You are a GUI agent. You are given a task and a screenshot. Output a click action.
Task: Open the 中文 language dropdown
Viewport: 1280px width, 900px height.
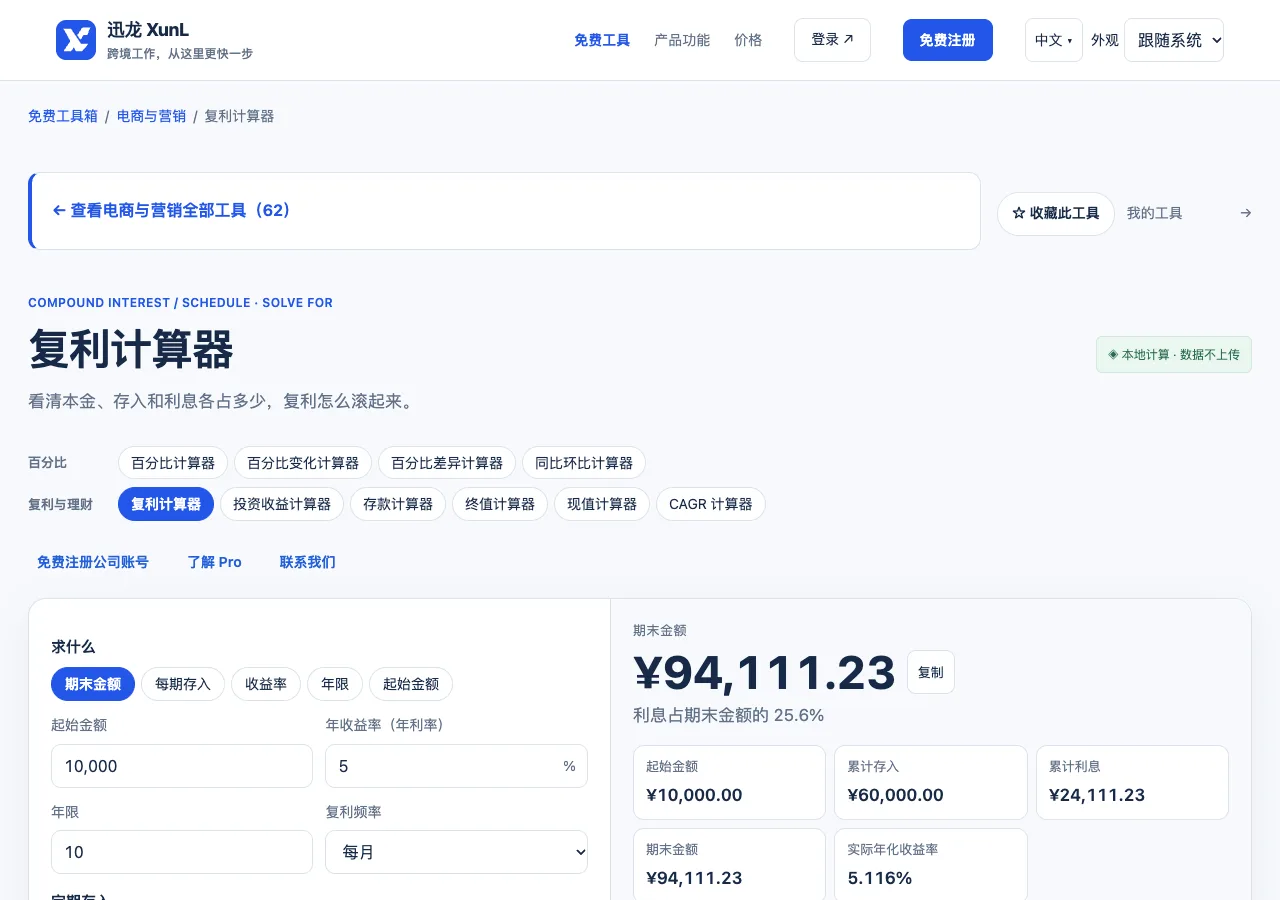point(1054,40)
